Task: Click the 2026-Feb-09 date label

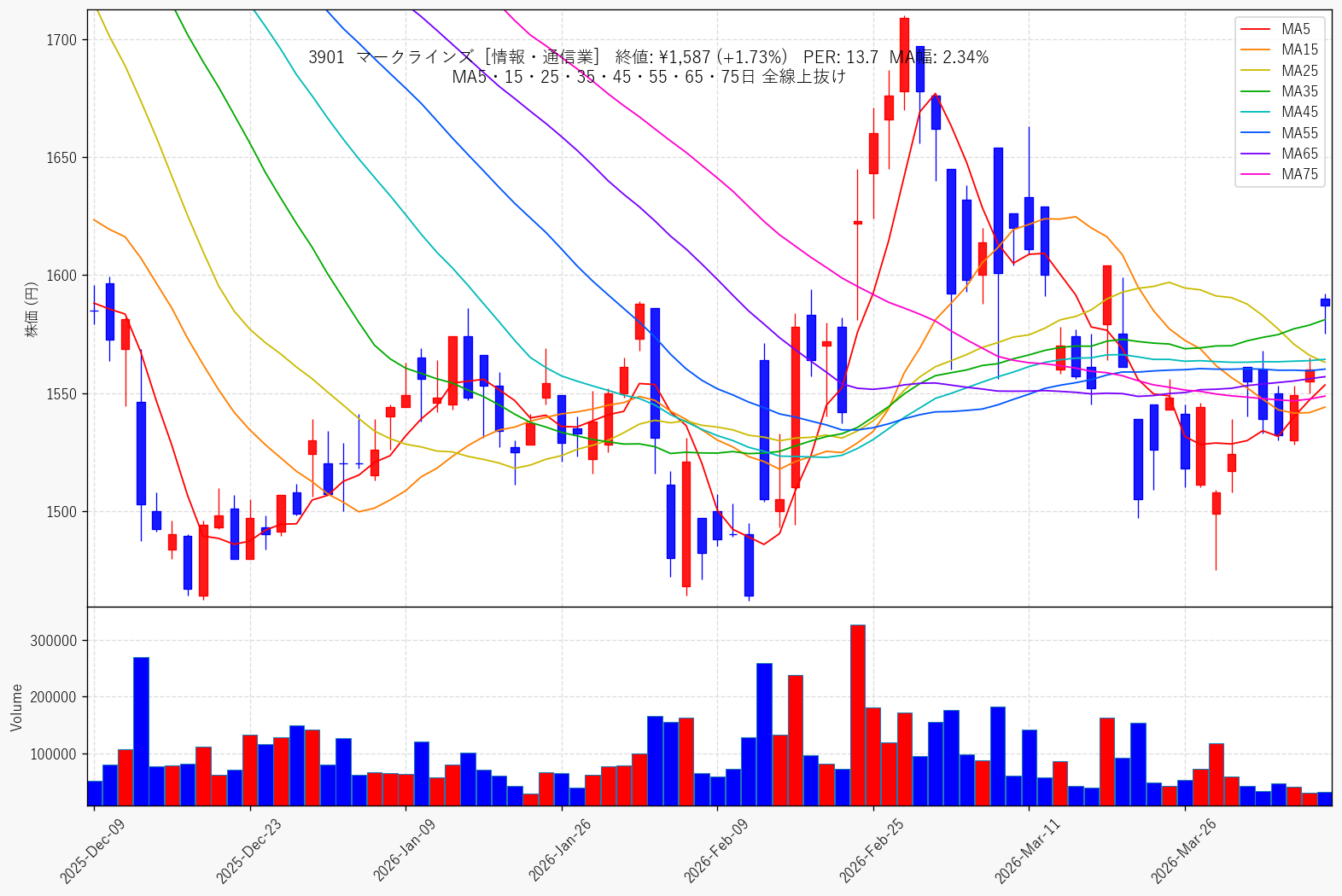Action: [715, 850]
